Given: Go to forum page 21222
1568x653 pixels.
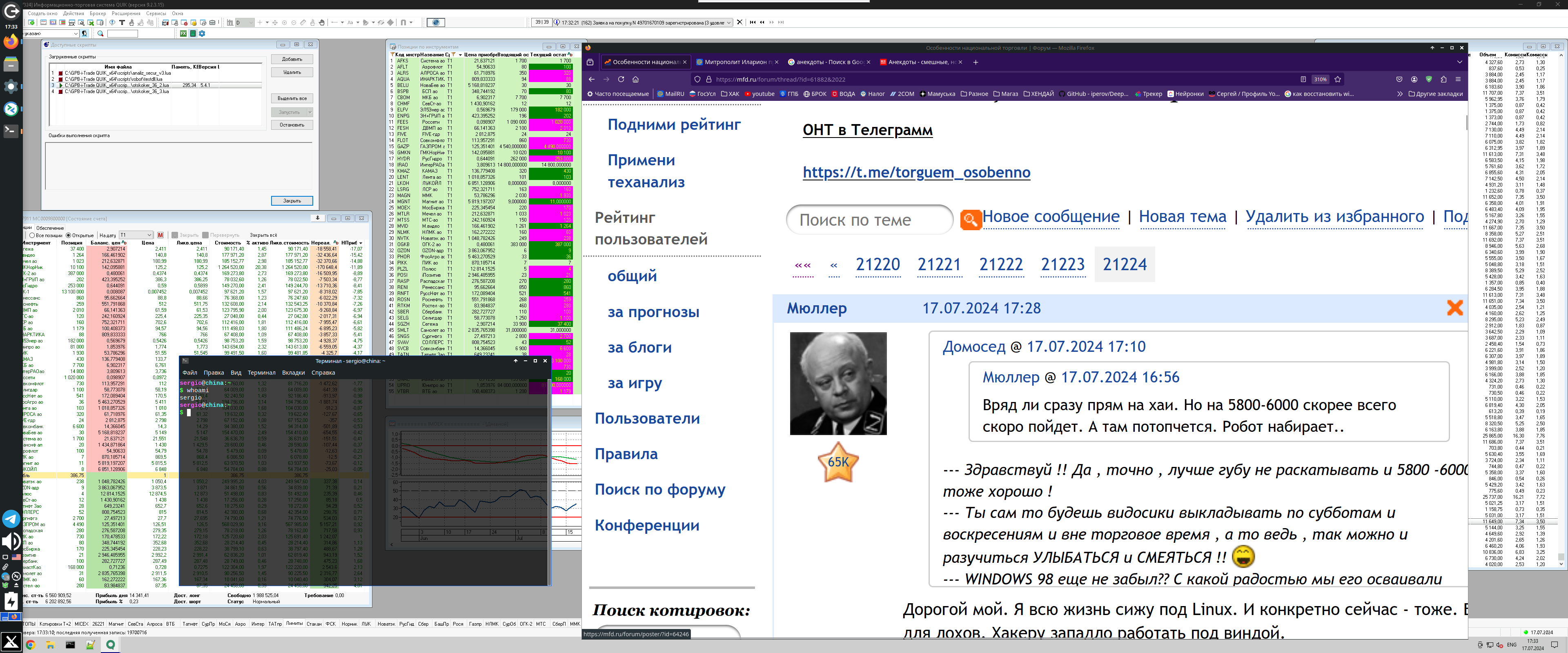Looking at the screenshot, I should pos(1001,265).
